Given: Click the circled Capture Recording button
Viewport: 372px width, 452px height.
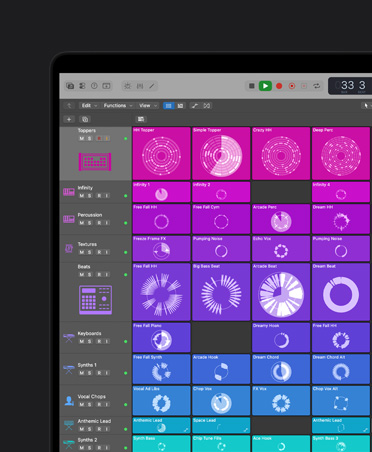Looking at the screenshot, I should (292, 86).
